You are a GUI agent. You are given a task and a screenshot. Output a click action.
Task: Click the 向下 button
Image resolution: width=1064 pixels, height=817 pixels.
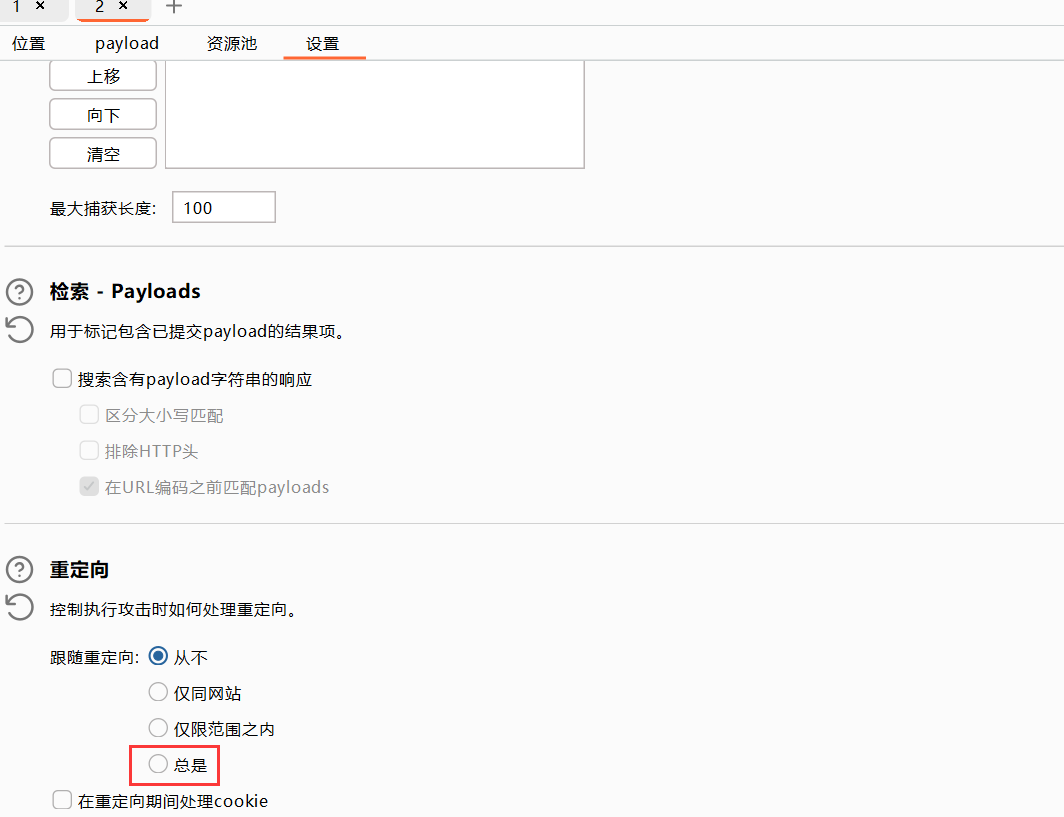[103, 115]
